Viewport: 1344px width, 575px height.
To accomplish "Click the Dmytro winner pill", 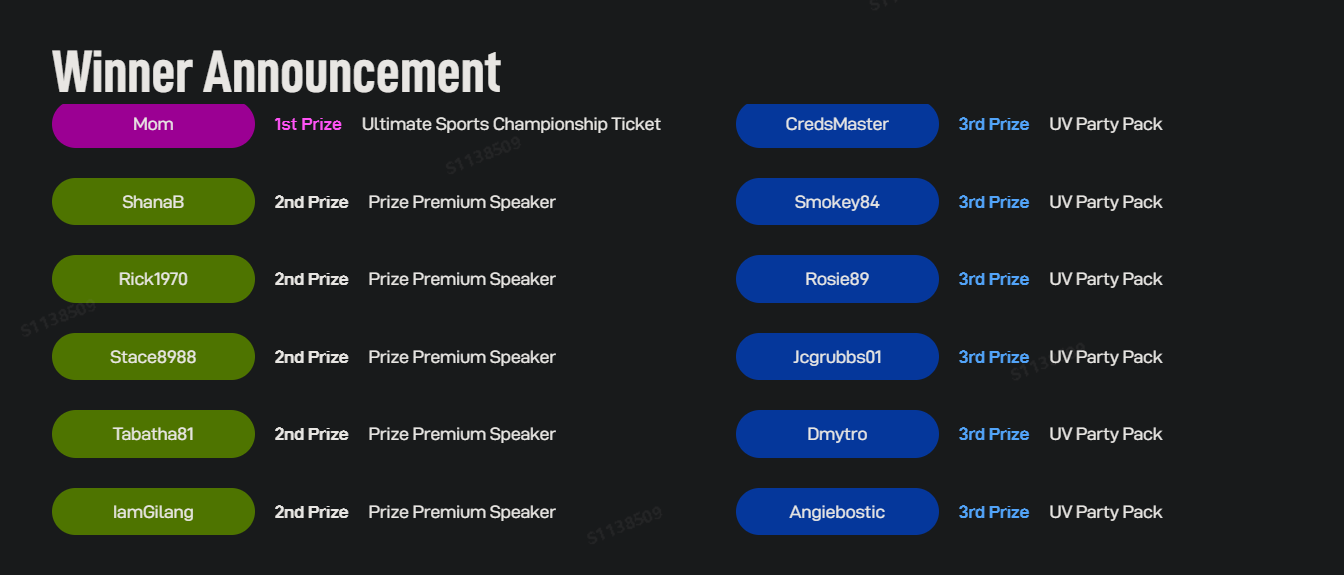I will (837, 434).
